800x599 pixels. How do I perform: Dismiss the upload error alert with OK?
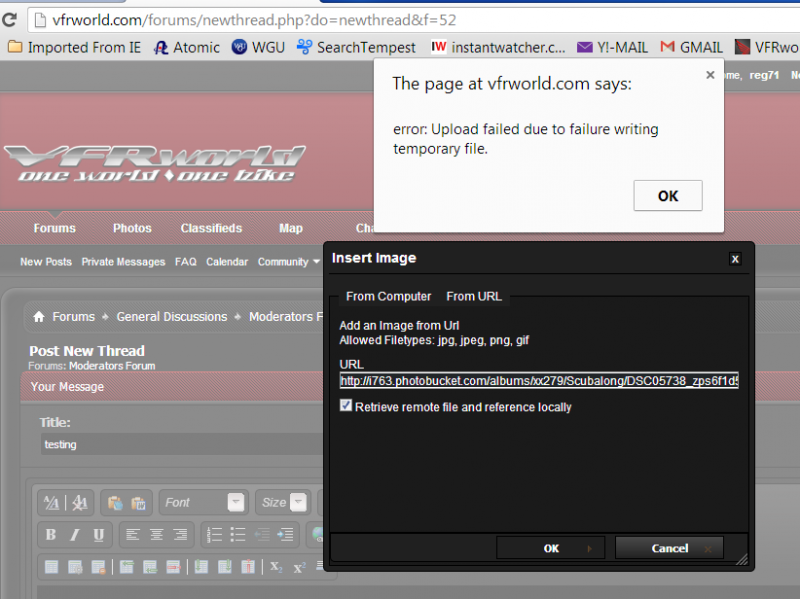pyautogui.click(x=667, y=196)
